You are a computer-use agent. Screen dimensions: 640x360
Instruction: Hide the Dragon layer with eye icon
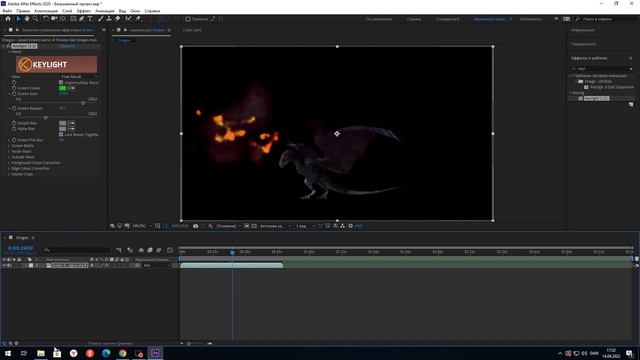(4, 265)
